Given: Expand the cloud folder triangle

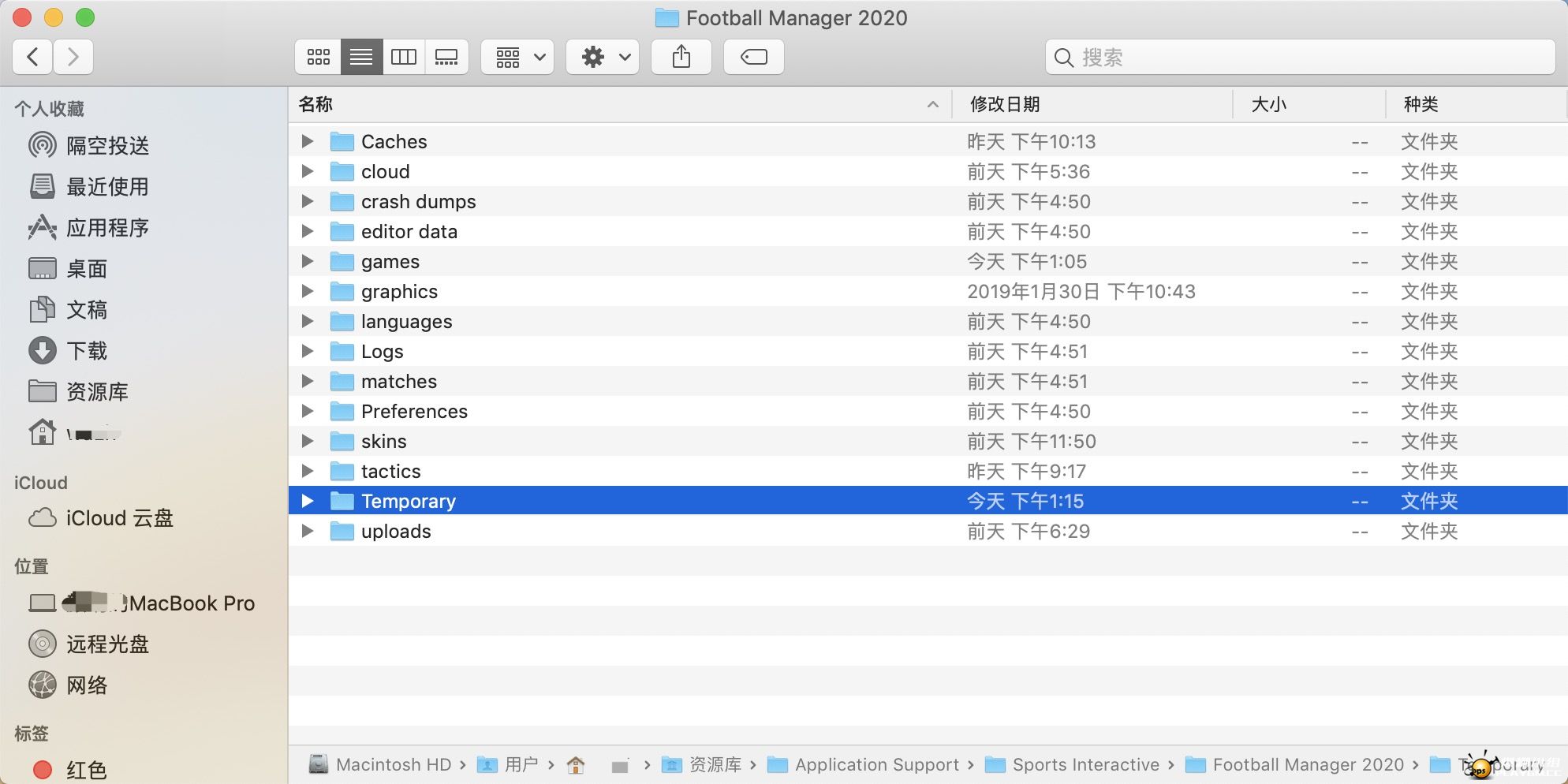Looking at the screenshot, I should pyautogui.click(x=308, y=171).
